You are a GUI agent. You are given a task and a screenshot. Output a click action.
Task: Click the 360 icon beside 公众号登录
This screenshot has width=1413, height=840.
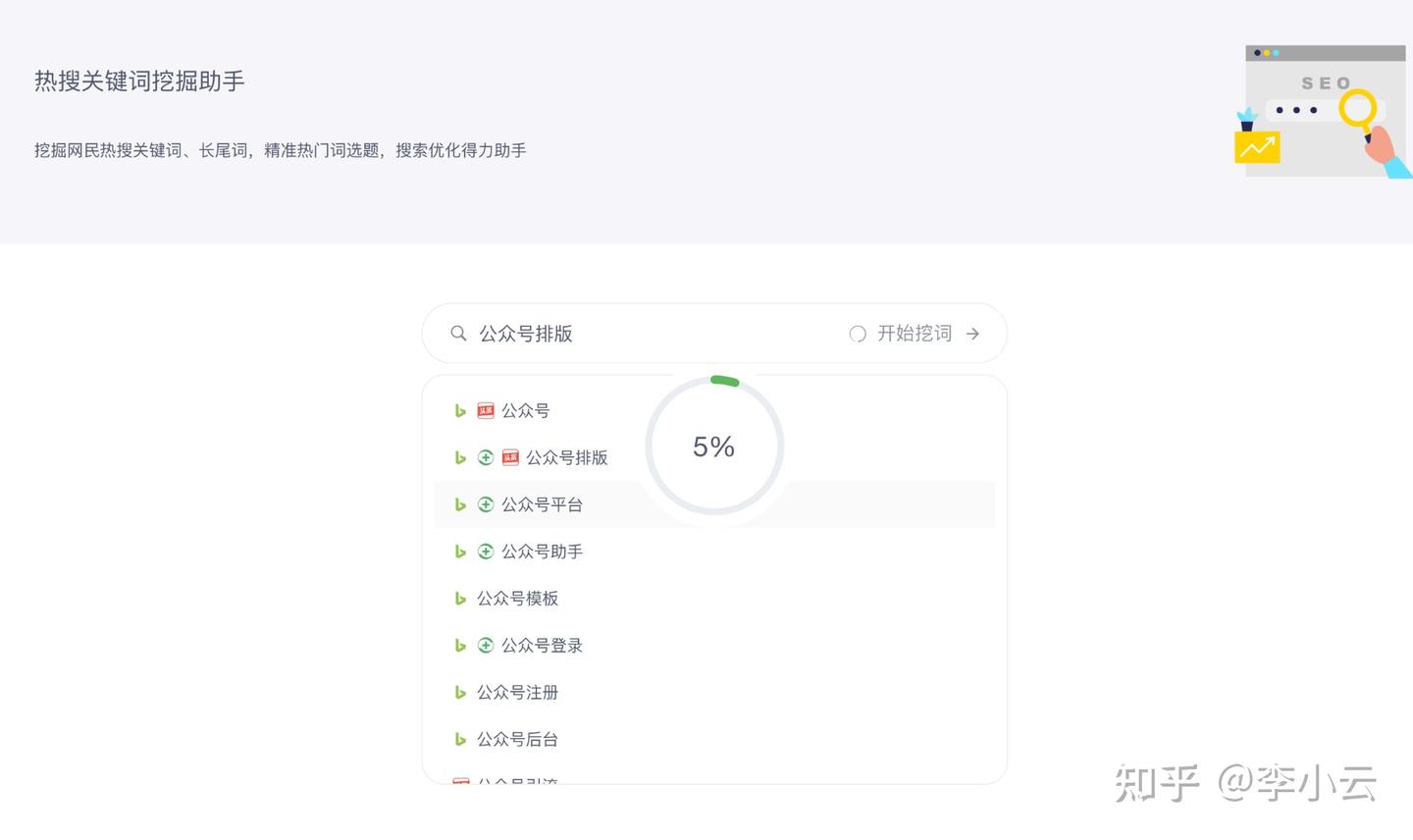486,646
